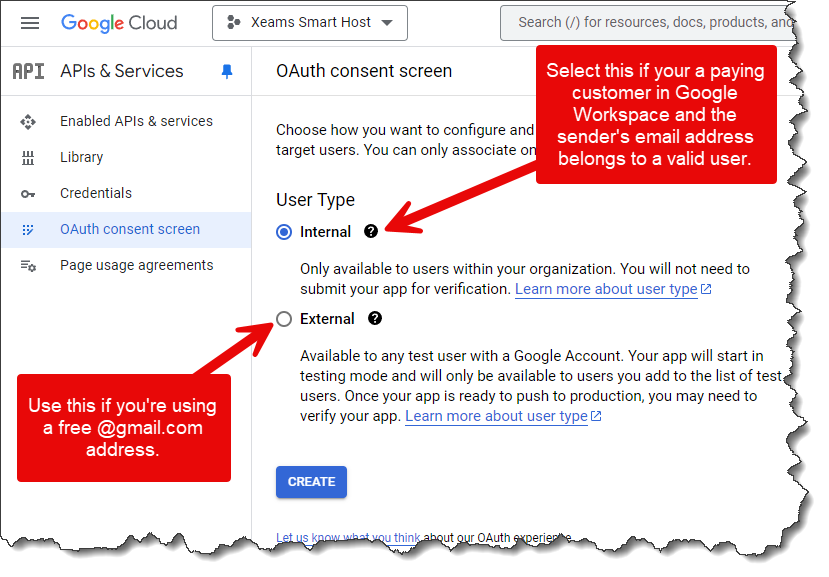The image size is (829, 577).
Task: Focus the resources search field
Action: tap(648, 23)
